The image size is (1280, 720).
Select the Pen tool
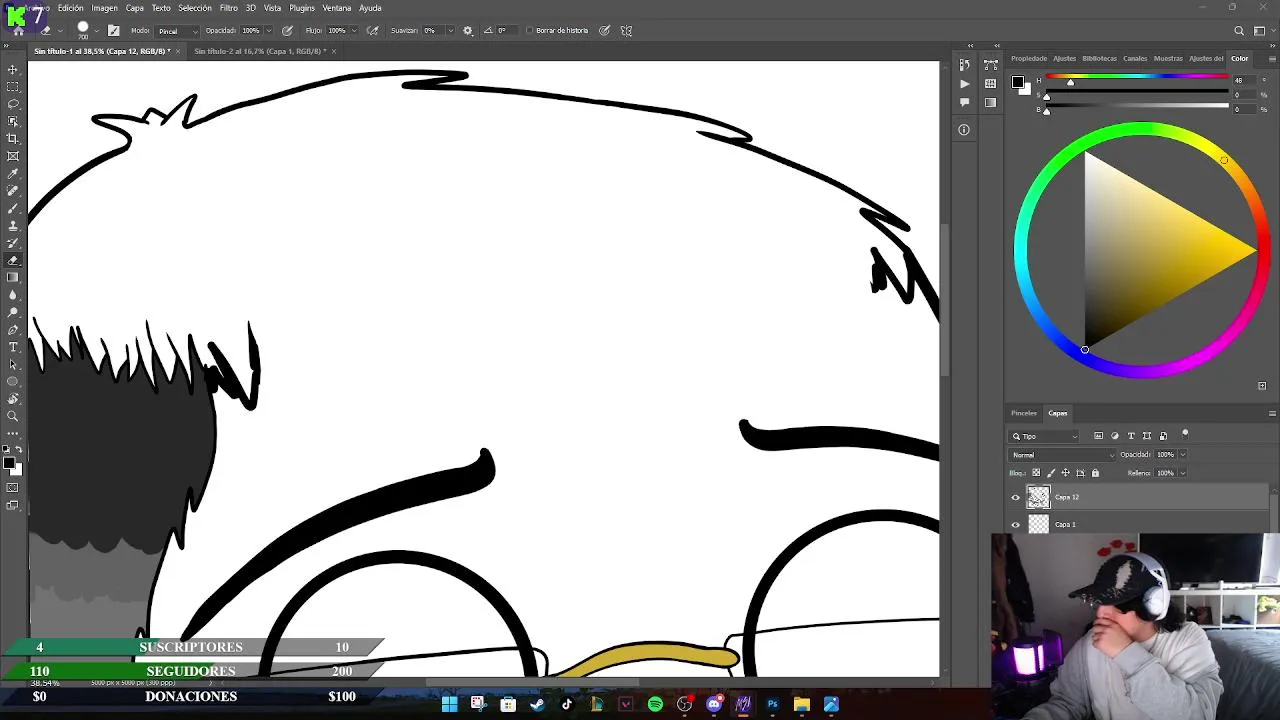[x=13, y=329]
